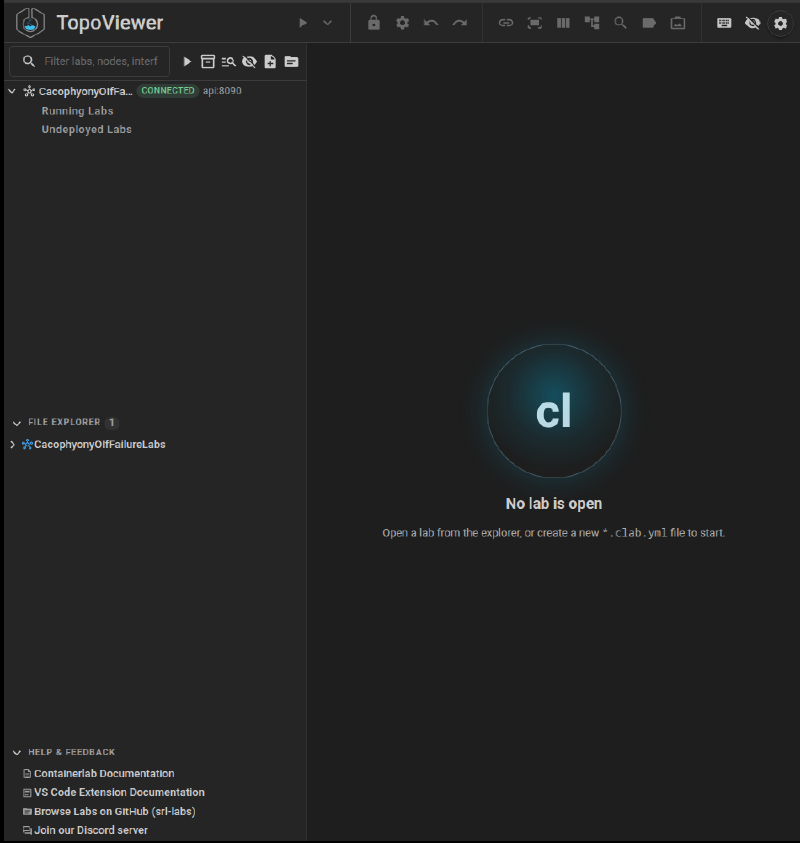Select the Running Labs tree item

coord(77,111)
